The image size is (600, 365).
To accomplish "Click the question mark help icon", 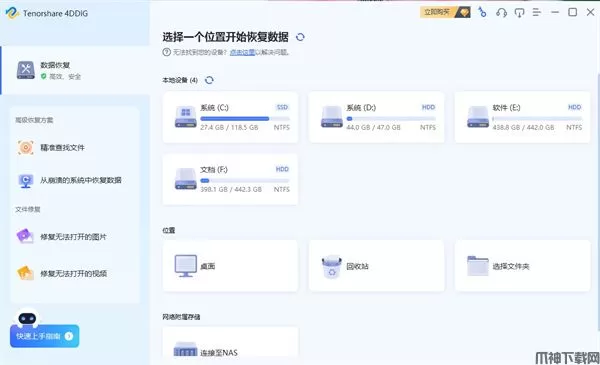I will pos(166,52).
